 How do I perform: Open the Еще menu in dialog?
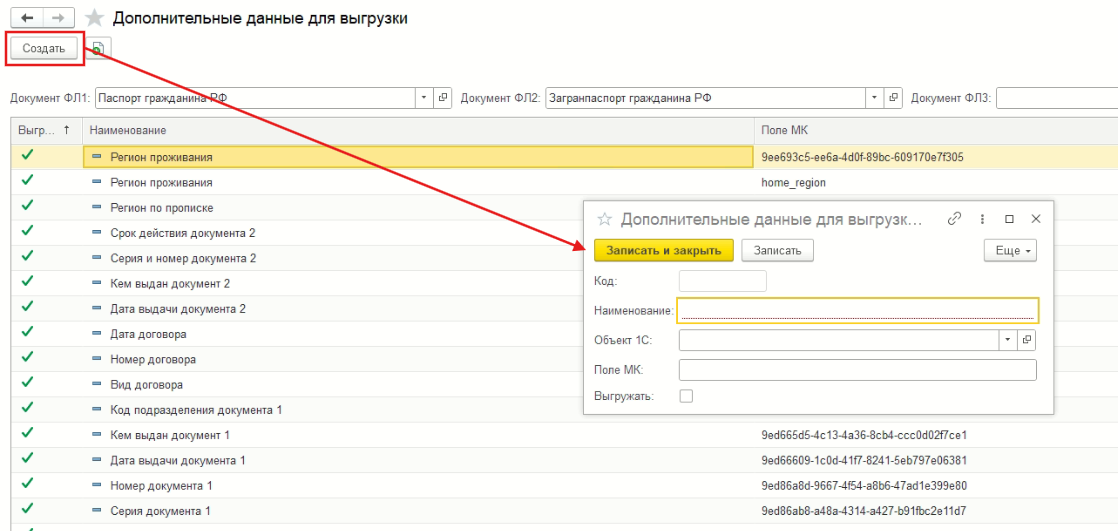[1010, 250]
